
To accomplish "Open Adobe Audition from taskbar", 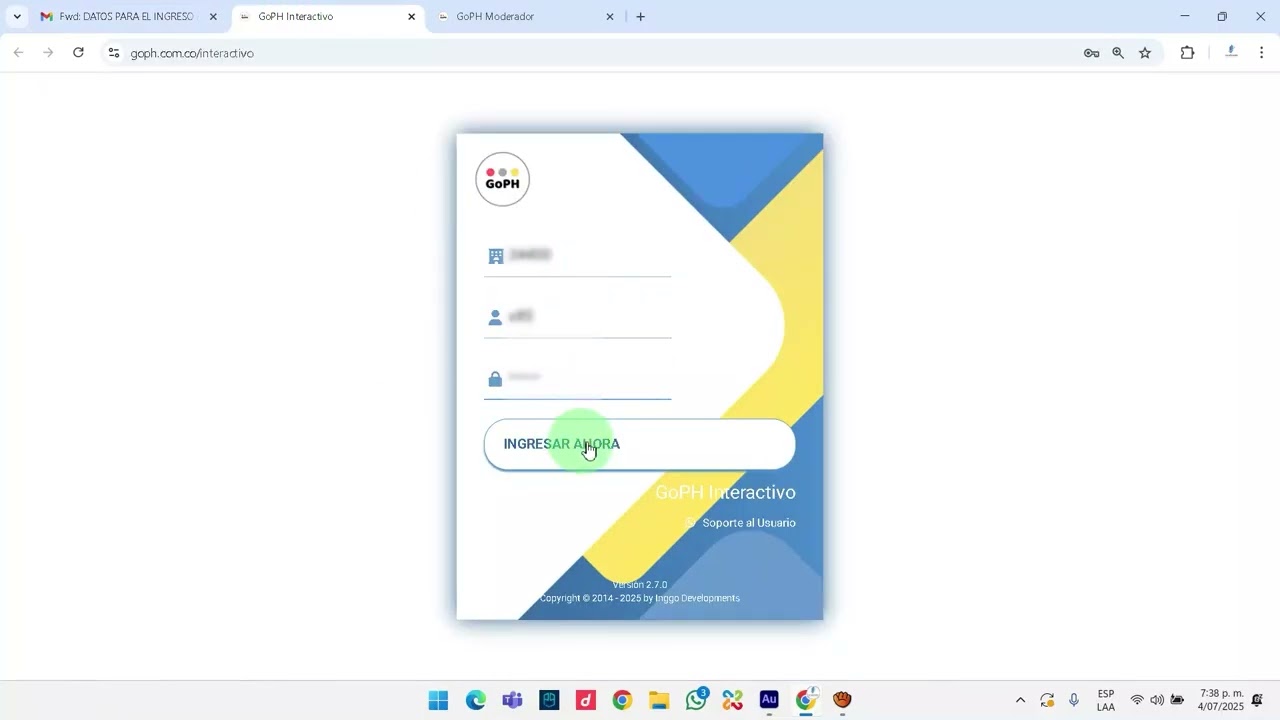I will coord(769,700).
